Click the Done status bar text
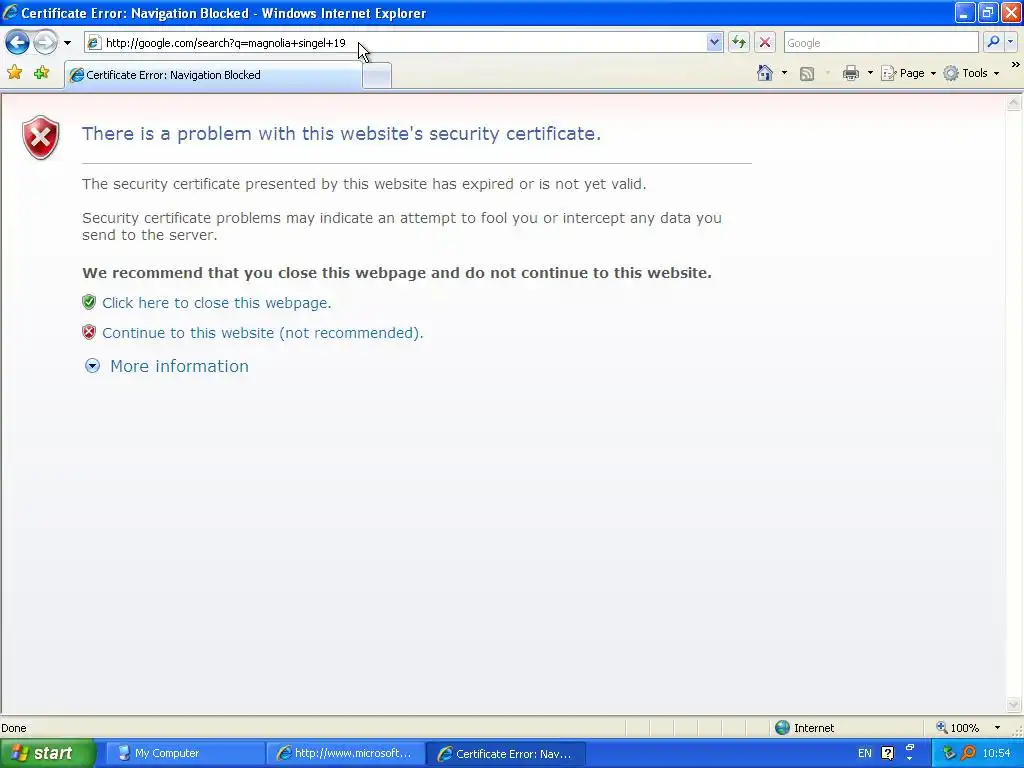1024x768 pixels. (14, 728)
